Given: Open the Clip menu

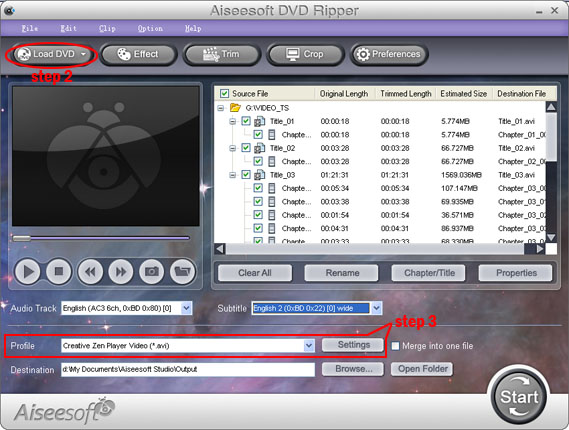Looking at the screenshot, I should click(x=107, y=28).
